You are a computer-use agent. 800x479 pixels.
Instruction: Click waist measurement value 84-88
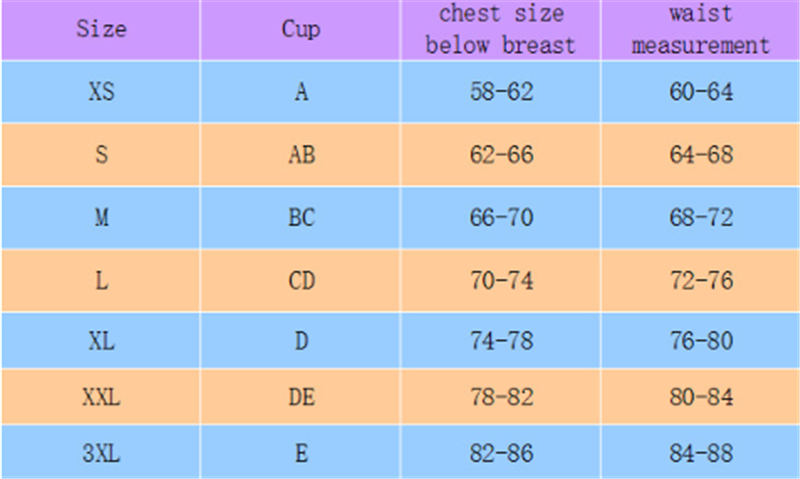701,453
